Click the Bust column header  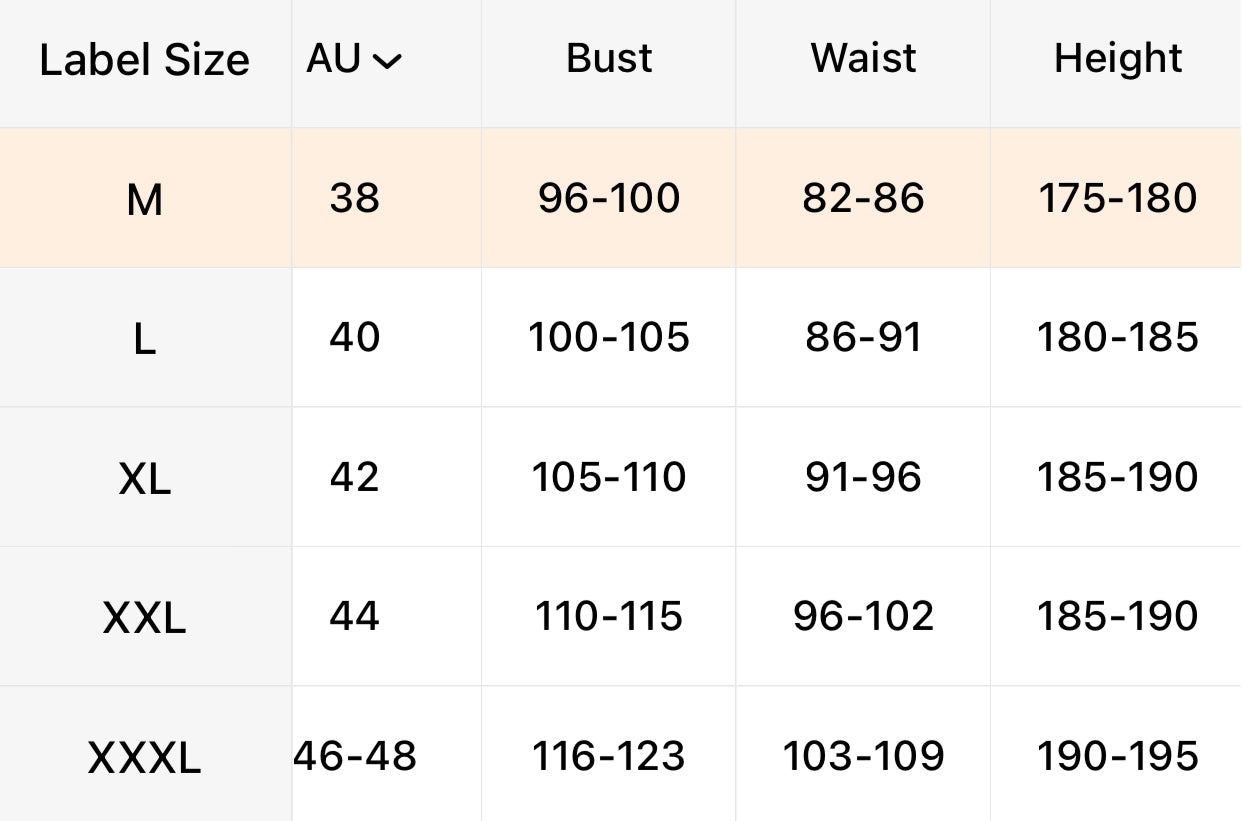[x=608, y=58]
